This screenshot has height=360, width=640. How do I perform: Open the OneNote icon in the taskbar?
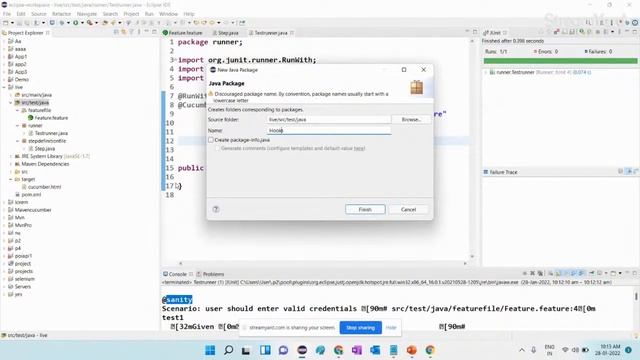click(357, 350)
